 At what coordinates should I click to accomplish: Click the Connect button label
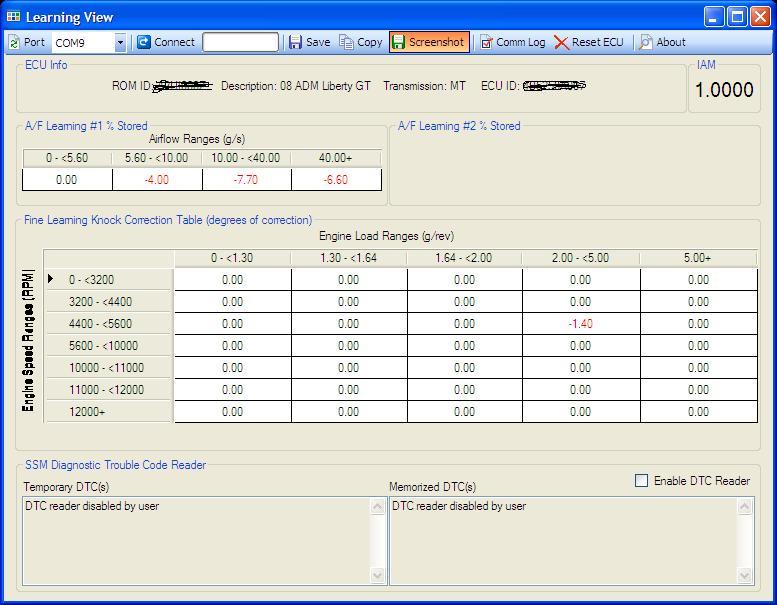174,43
